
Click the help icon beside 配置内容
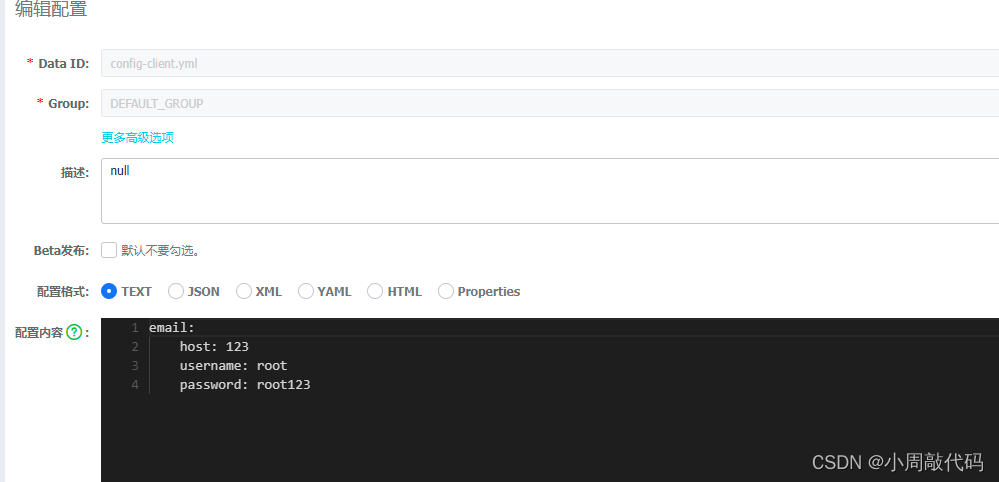click(x=74, y=332)
